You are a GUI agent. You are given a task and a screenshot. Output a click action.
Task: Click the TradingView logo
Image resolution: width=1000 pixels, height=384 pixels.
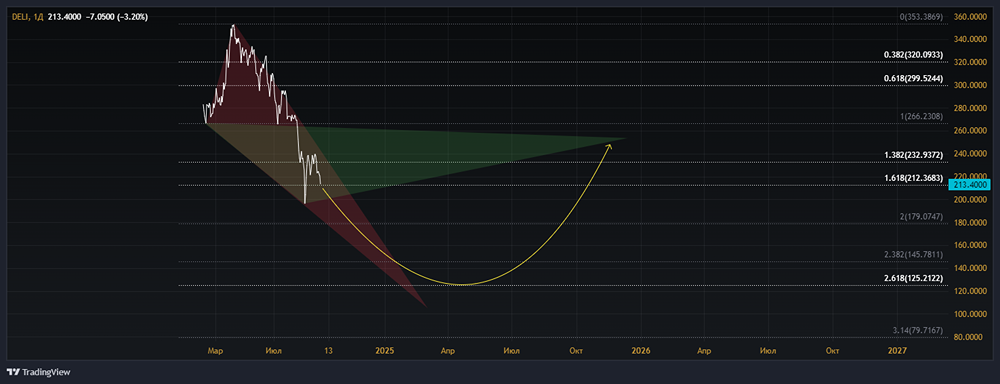(x=38, y=372)
